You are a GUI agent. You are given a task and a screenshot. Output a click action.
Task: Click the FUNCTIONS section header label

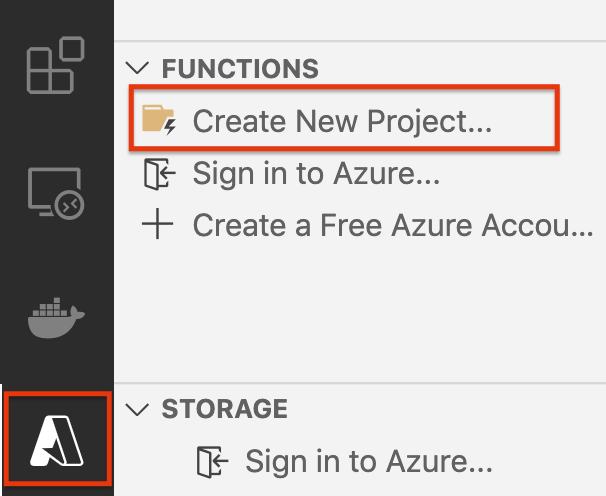pos(240,69)
